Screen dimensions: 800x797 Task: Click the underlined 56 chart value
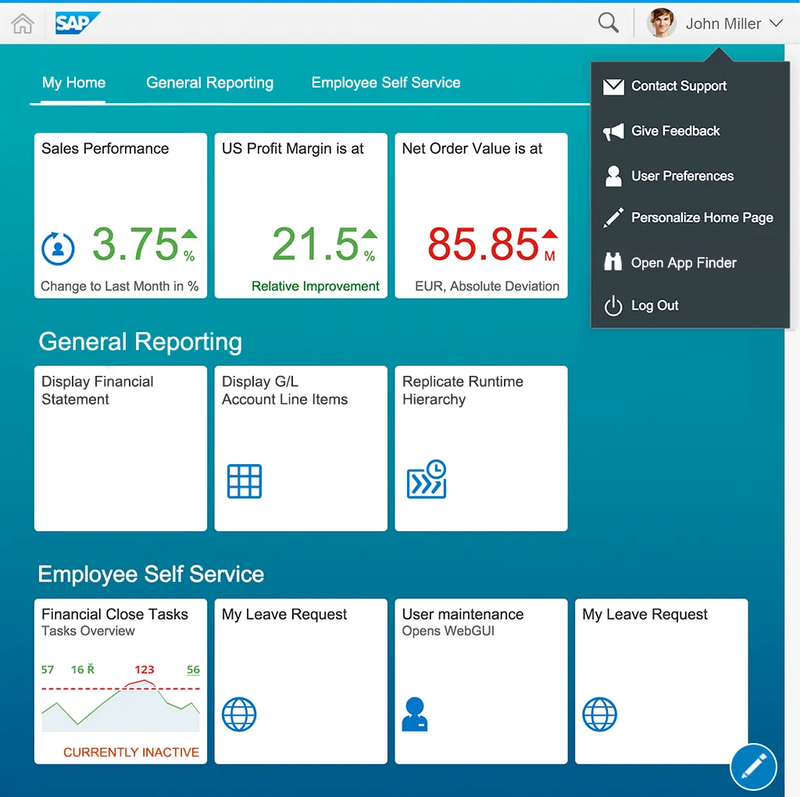click(x=193, y=669)
